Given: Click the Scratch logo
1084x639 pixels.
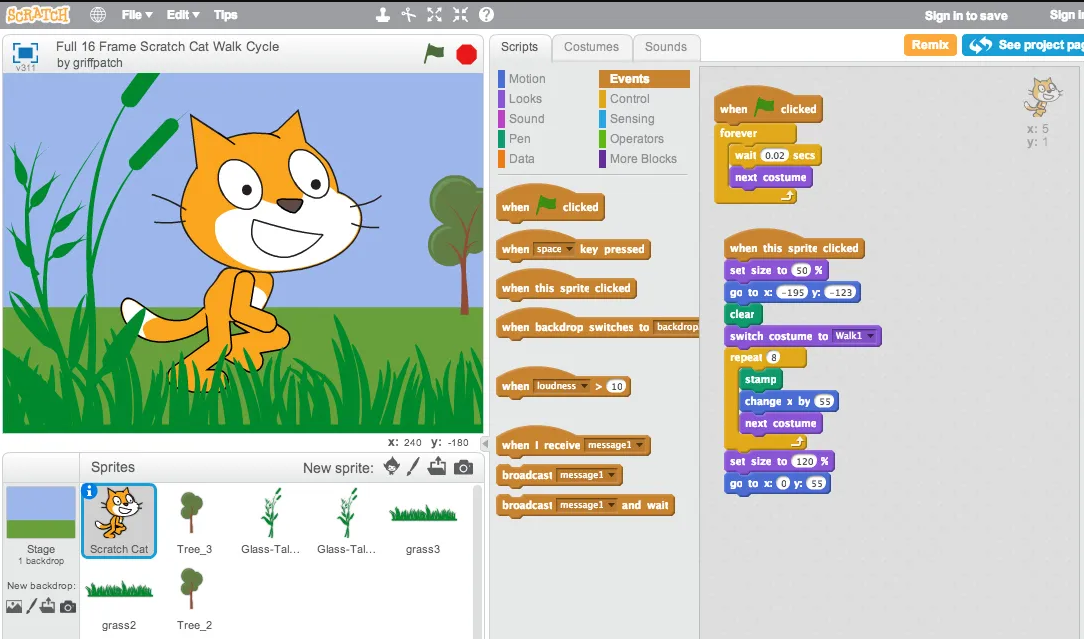Looking at the screenshot, I should click(x=38, y=15).
